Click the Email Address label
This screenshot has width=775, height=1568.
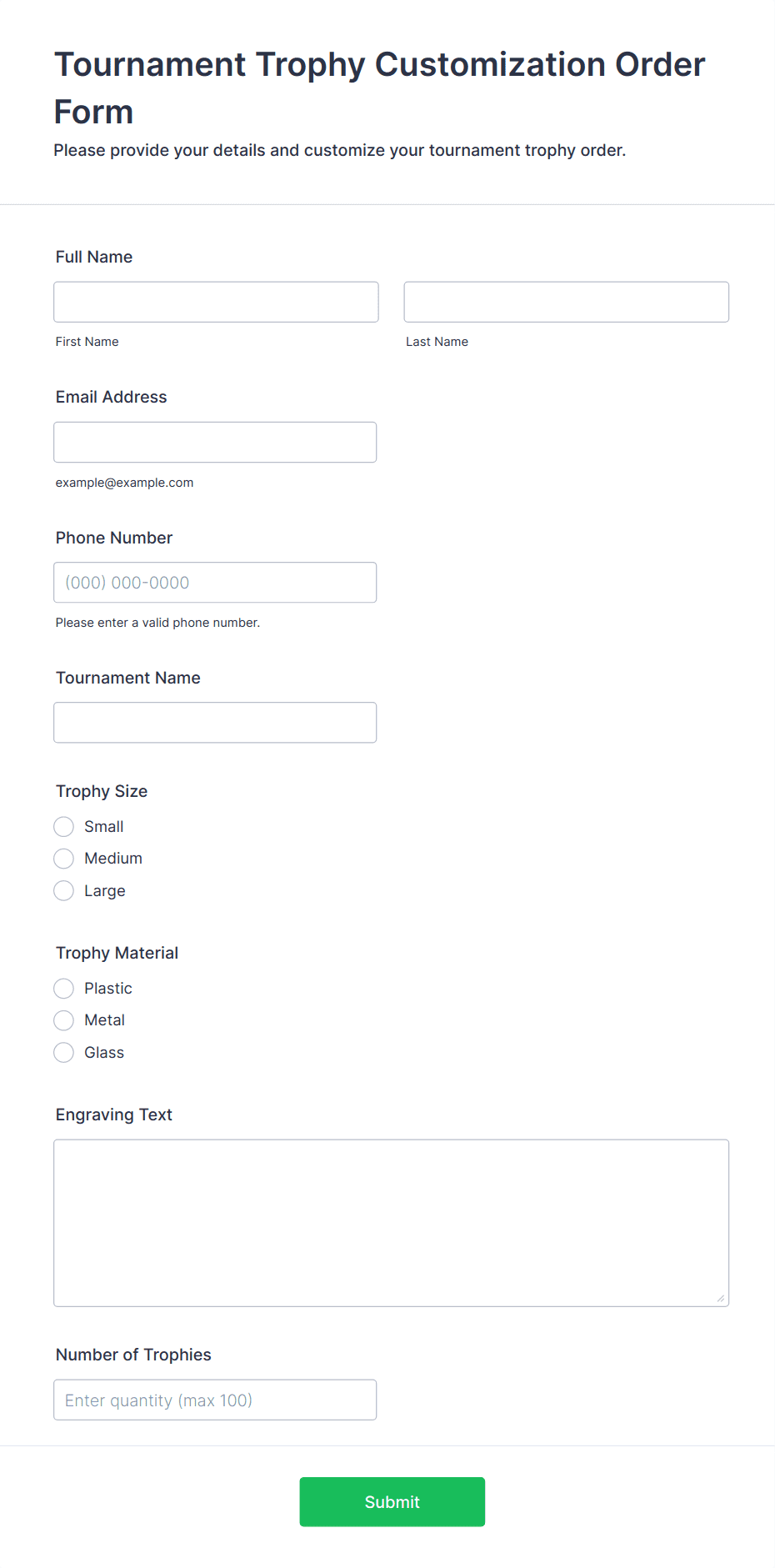(x=112, y=397)
